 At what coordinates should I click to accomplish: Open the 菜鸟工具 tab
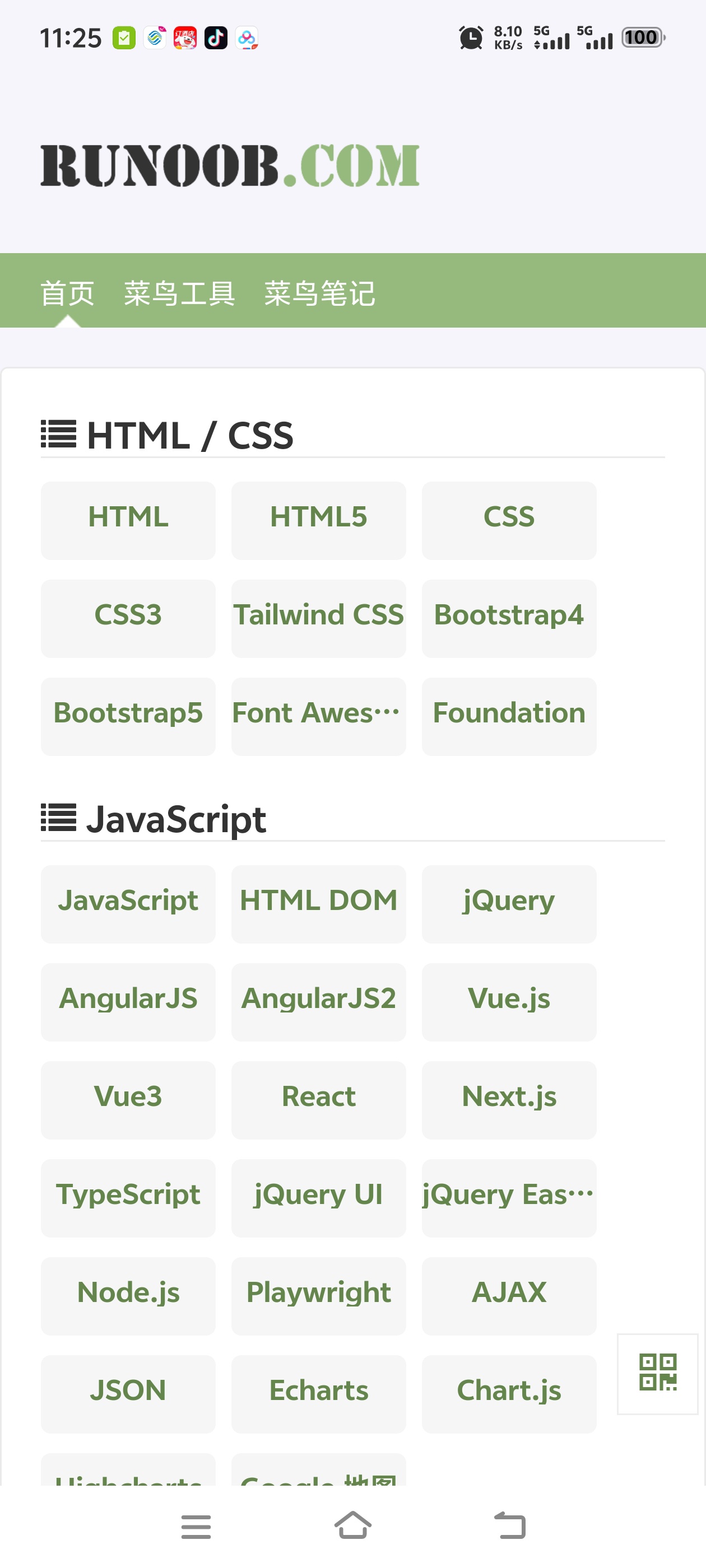pos(180,293)
